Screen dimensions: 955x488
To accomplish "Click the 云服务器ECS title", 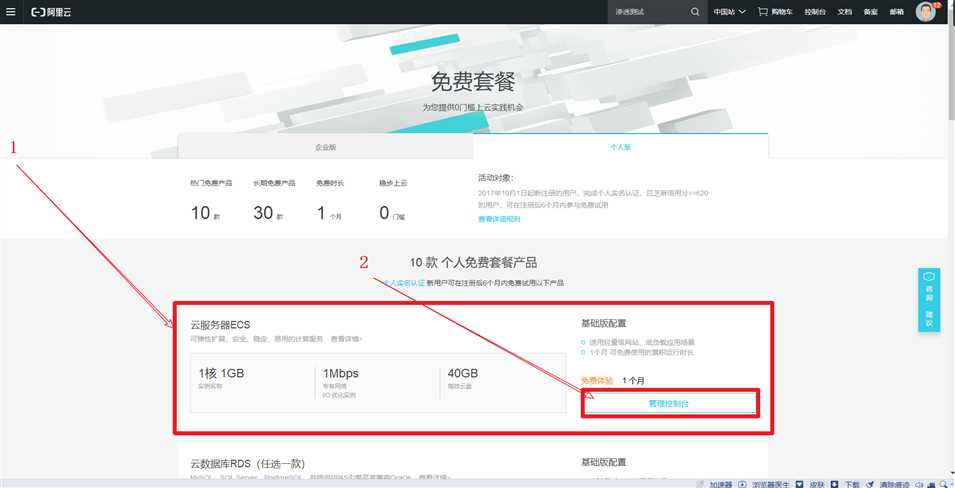I will [220, 324].
